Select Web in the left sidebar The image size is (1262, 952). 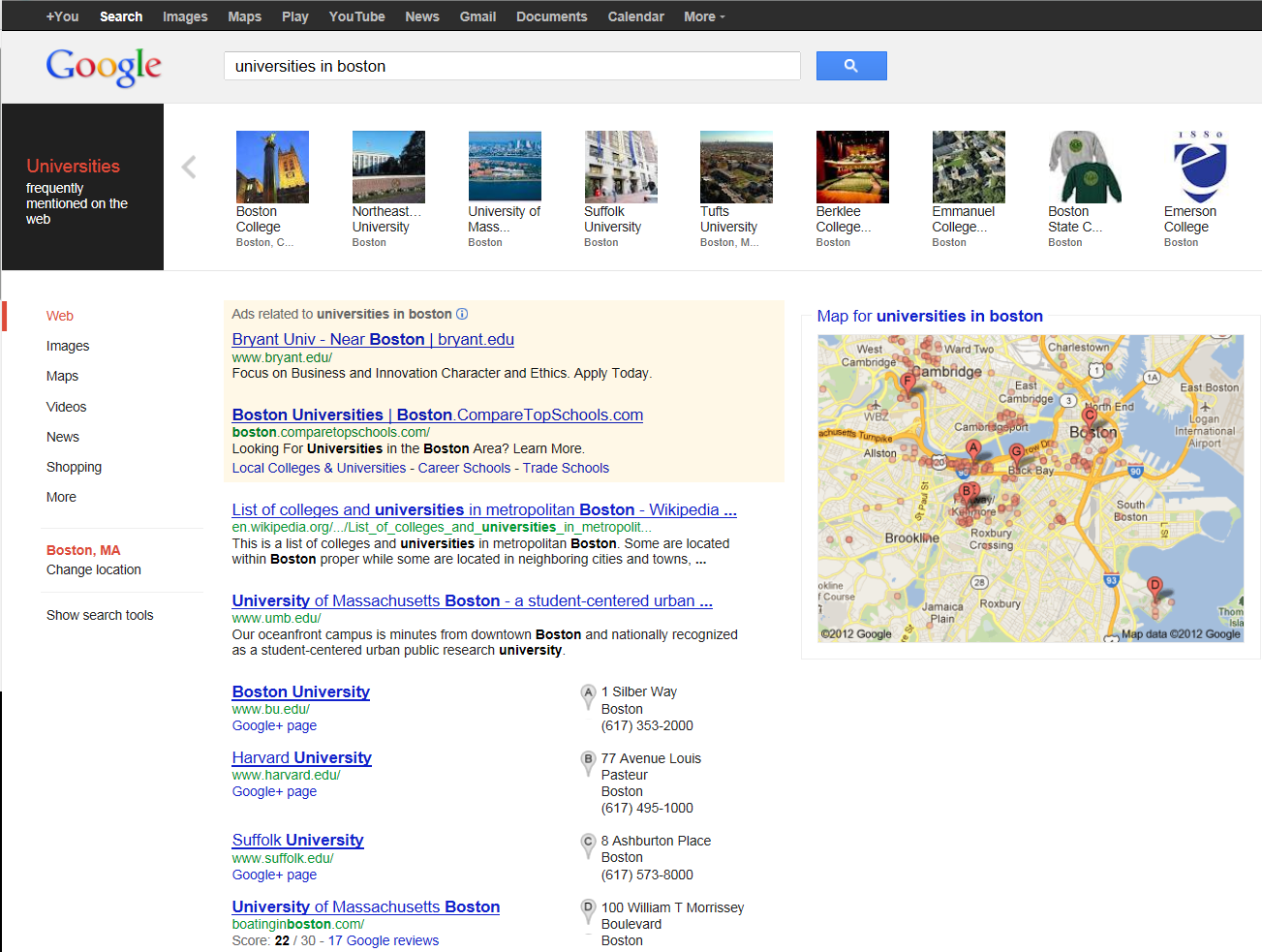coord(60,316)
